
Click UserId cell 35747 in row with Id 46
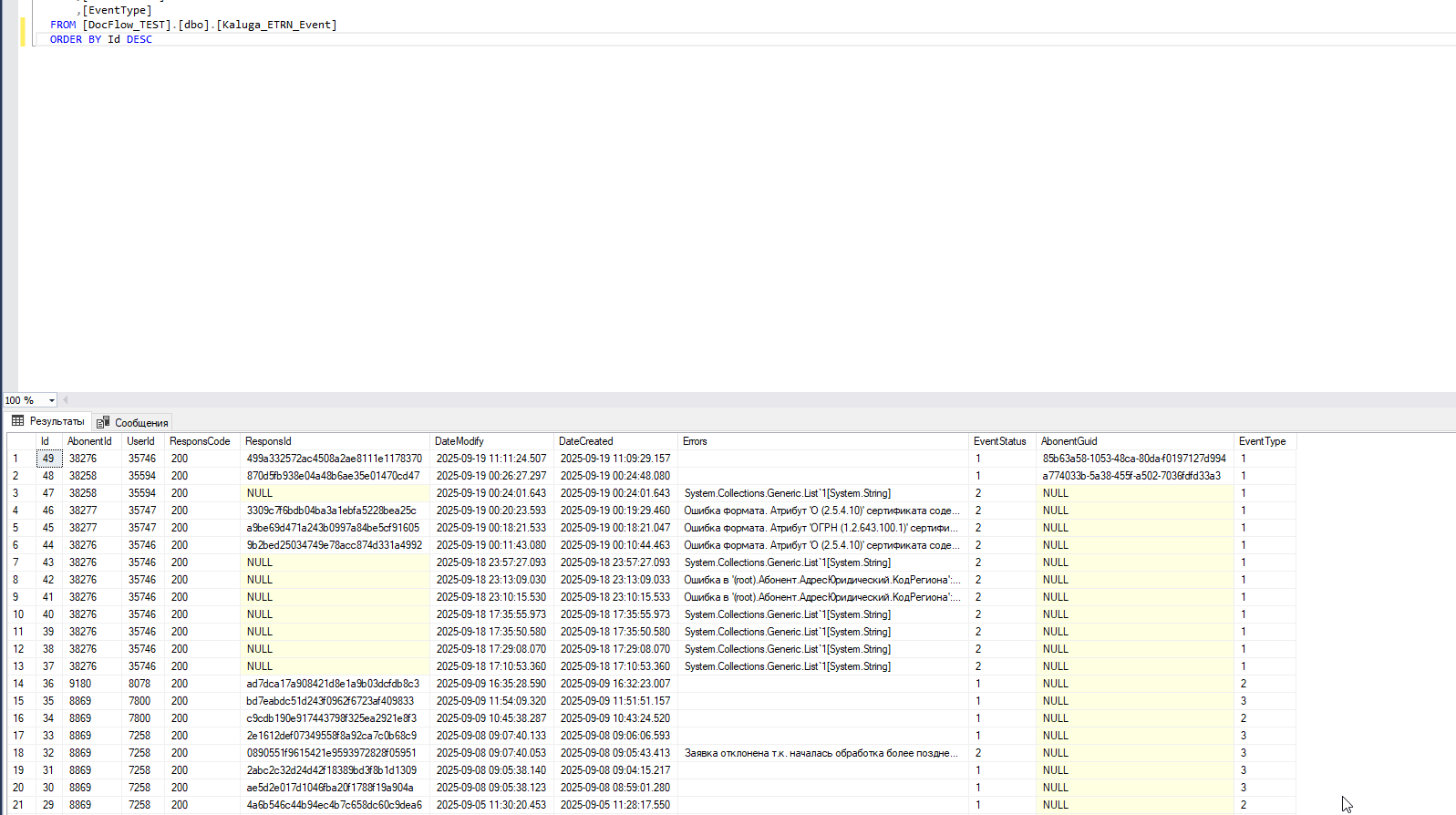pyautogui.click(x=143, y=511)
